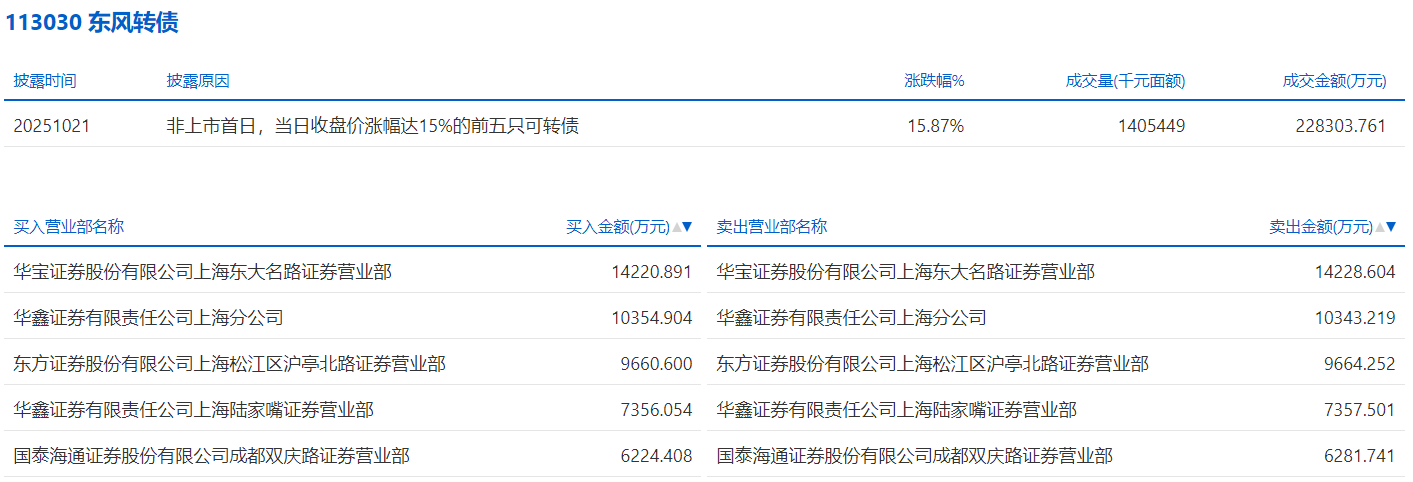Click the 成交金额(万元) column header
This screenshot has width=1413, height=482.
[1334, 81]
